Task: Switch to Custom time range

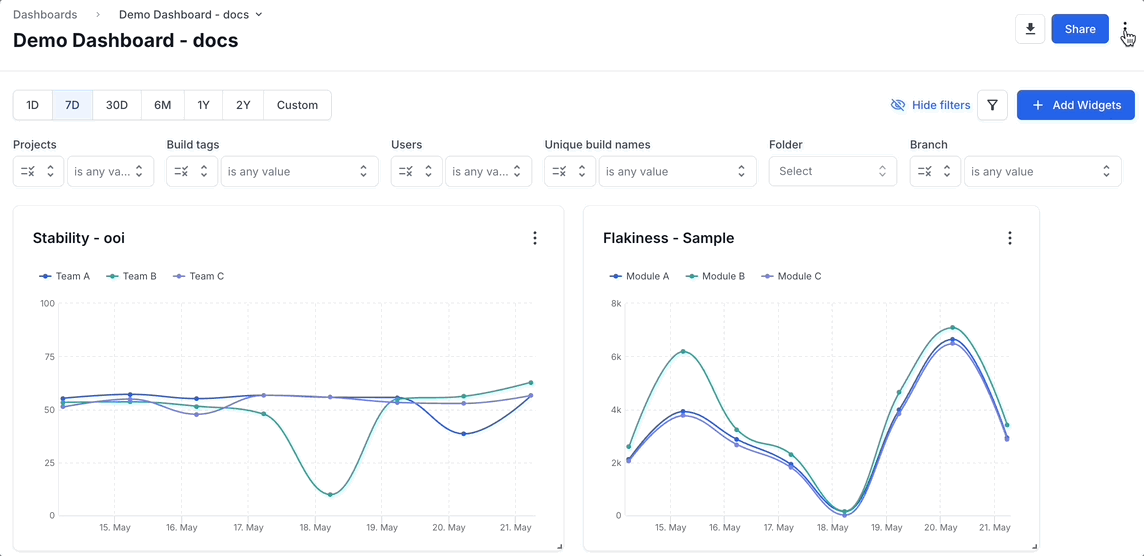Action: [x=297, y=105]
